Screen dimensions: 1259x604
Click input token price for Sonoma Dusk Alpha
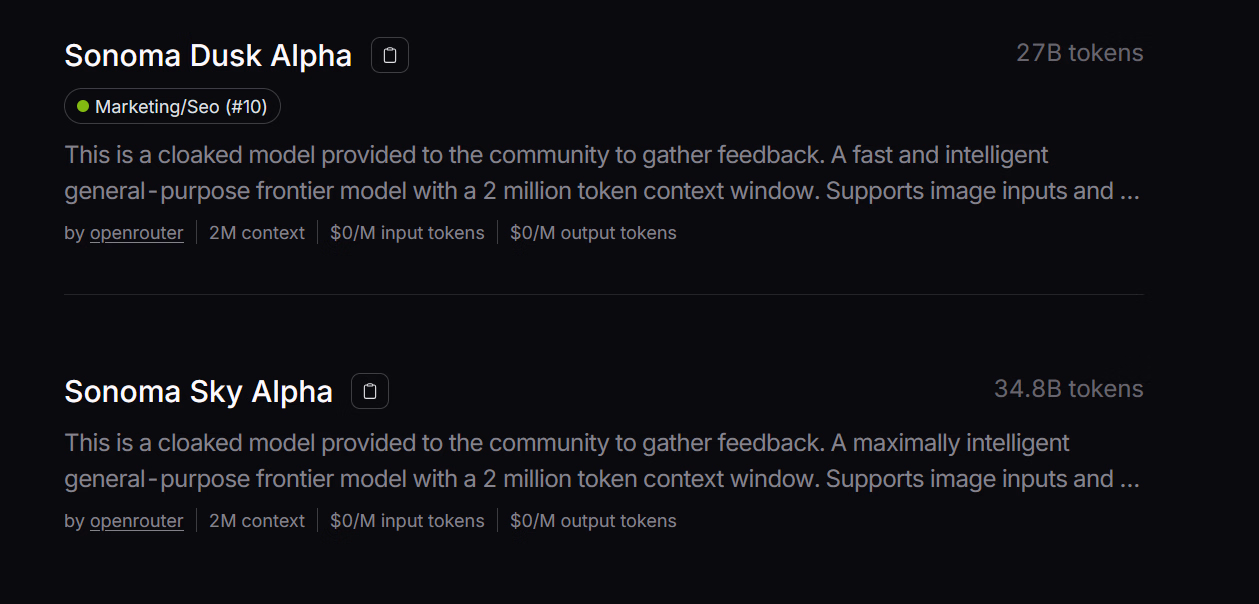407,233
